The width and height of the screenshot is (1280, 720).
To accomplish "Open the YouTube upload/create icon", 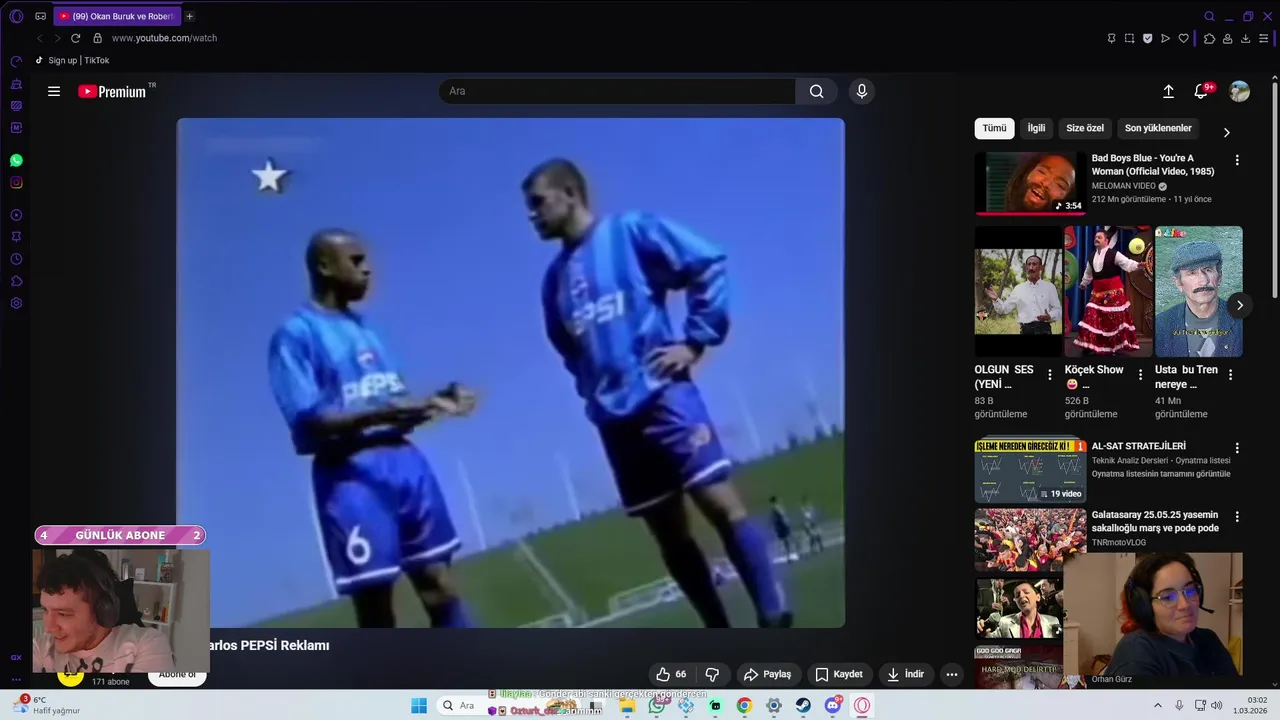I will click(x=1168, y=91).
